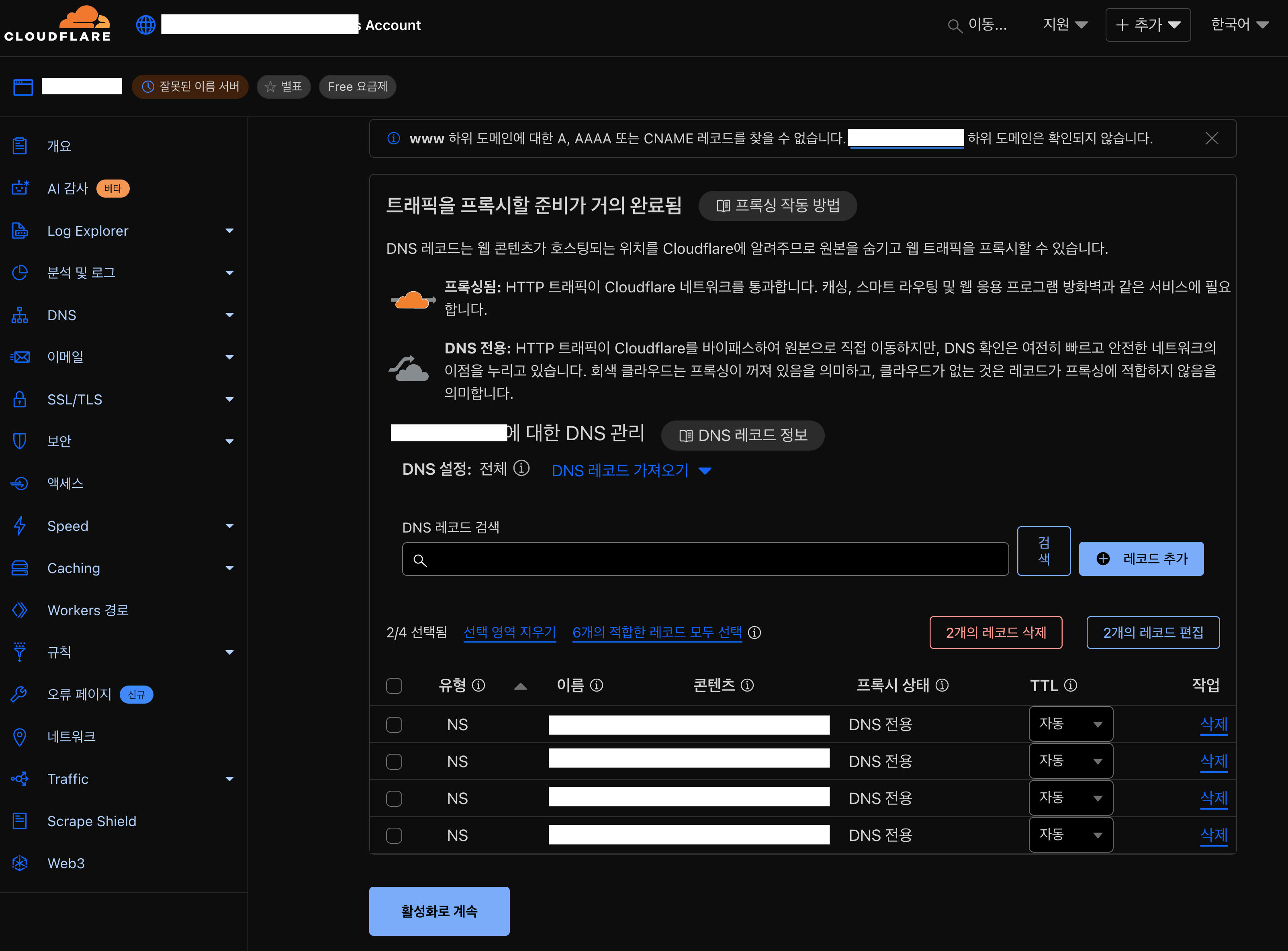The width and height of the screenshot is (1288, 951).
Task: Click the Web3 icon in sidebar
Action: tap(20, 863)
